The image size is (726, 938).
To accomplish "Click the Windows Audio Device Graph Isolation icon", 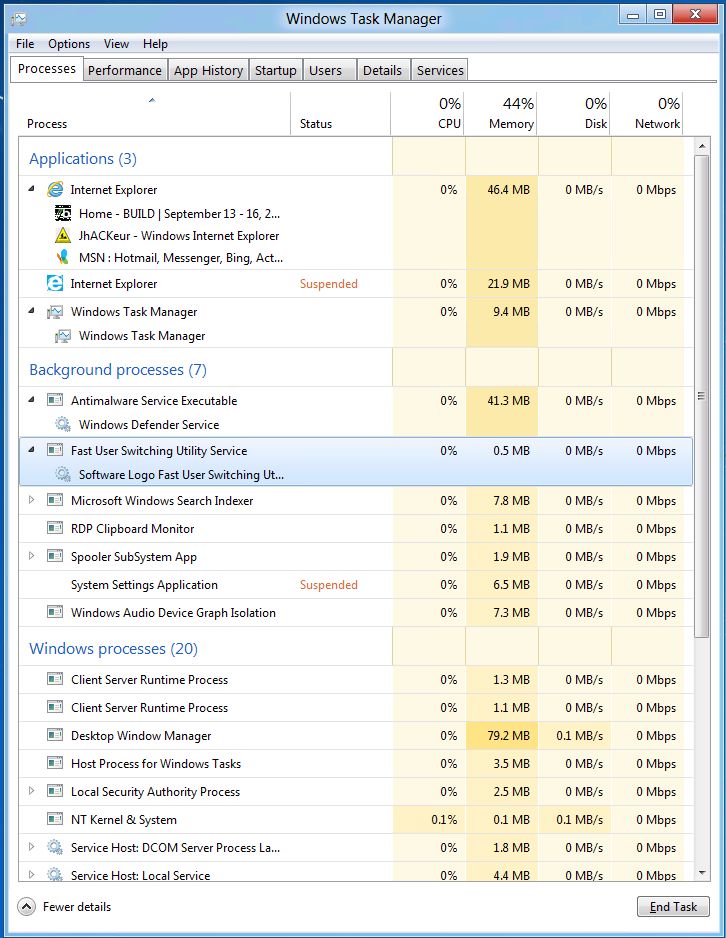I will coord(55,612).
